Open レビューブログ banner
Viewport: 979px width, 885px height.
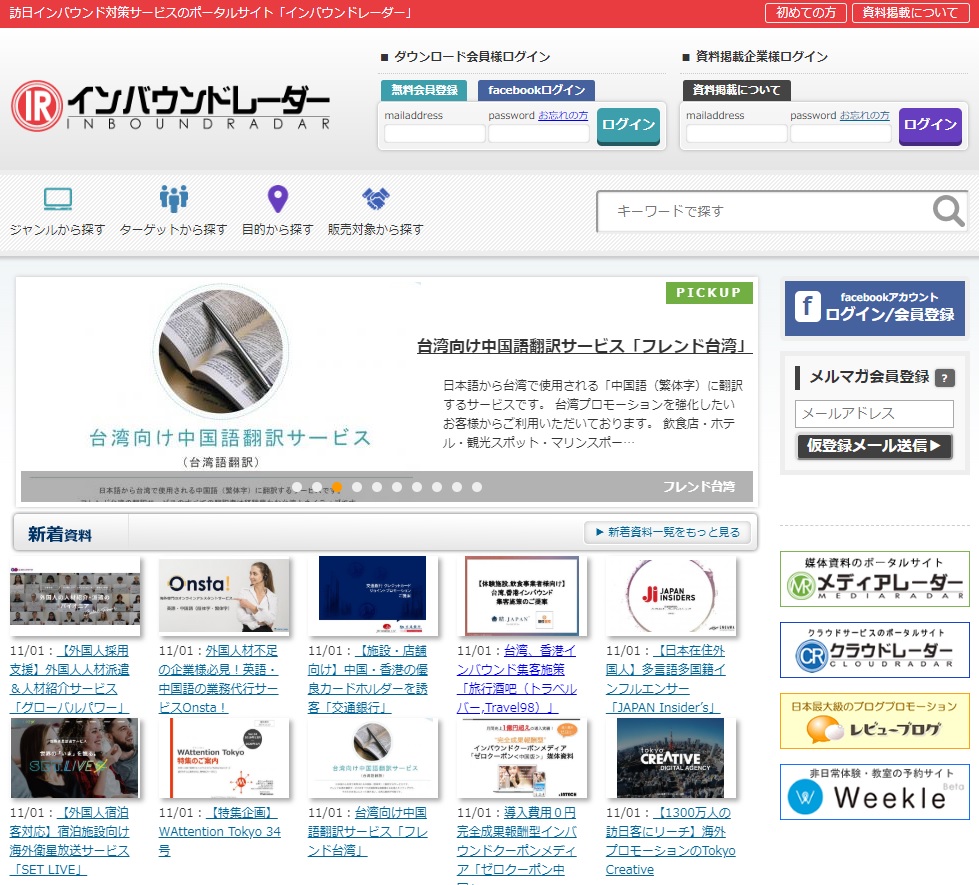[x=874, y=721]
